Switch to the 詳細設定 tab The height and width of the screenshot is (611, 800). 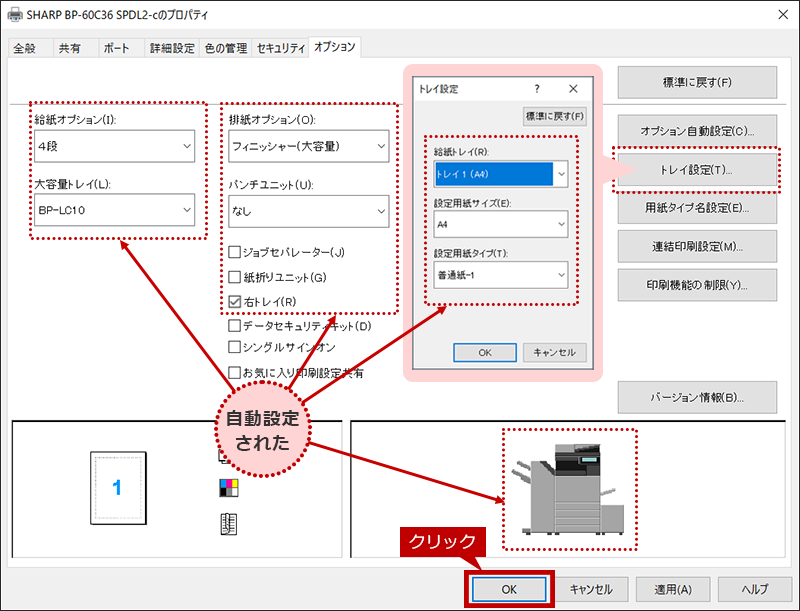pyautogui.click(x=172, y=48)
